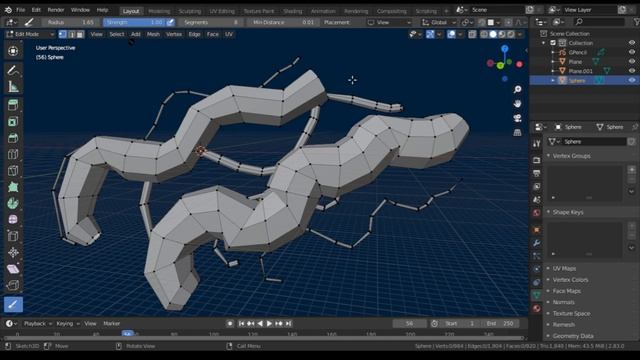Image resolution: width=640 pixels, height=360 pixels.
Task: Select the Bevel tool
Action: click(x=13, y=138)
